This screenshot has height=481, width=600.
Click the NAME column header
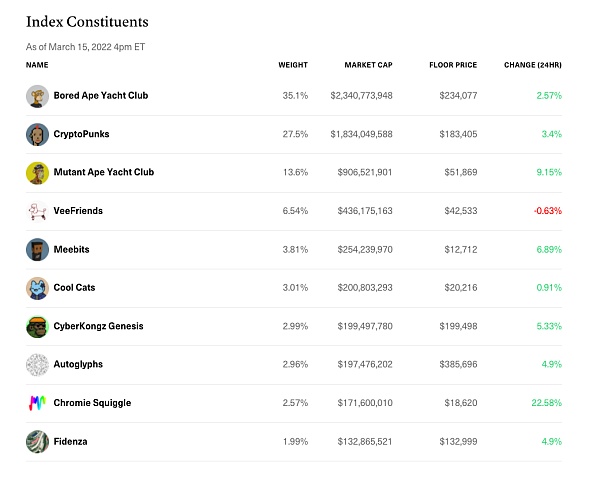pos(37,65)
